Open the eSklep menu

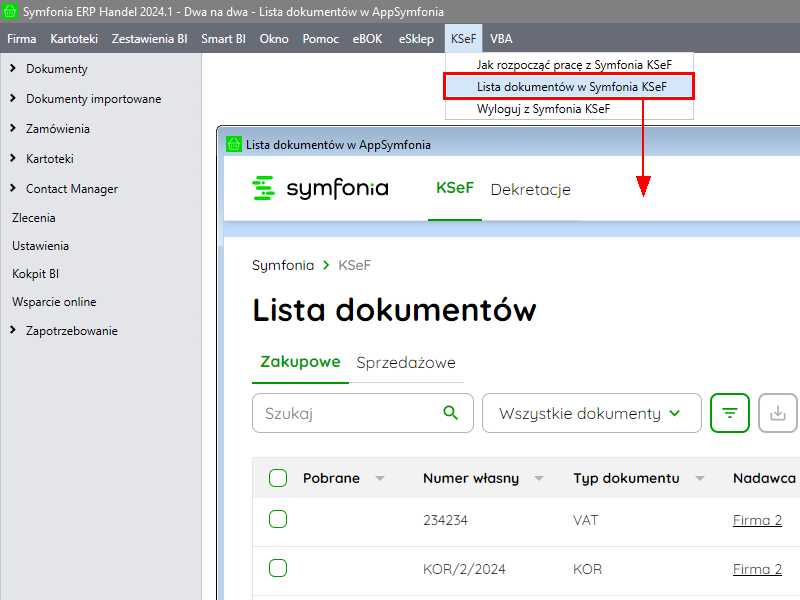point(416,39)
